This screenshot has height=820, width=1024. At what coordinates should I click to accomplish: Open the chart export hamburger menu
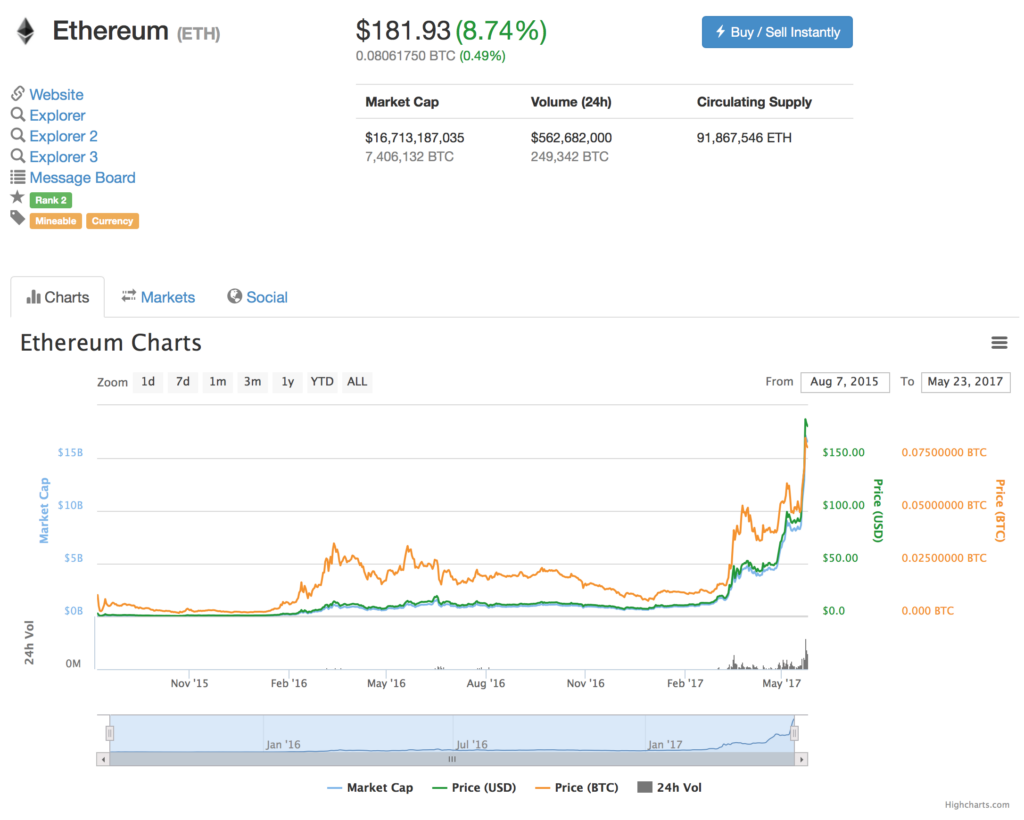pos(999,342)
